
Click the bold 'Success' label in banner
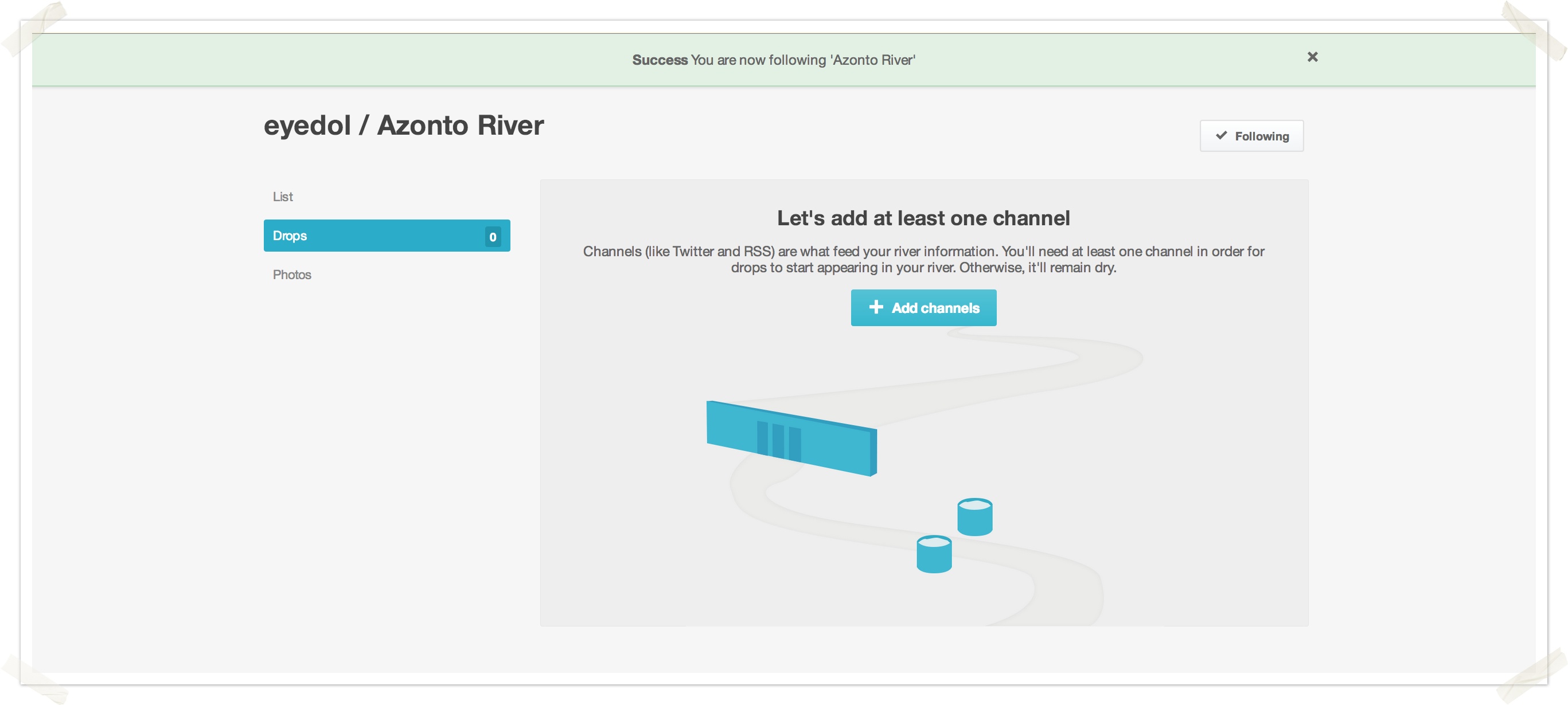(x=659, y=60)
